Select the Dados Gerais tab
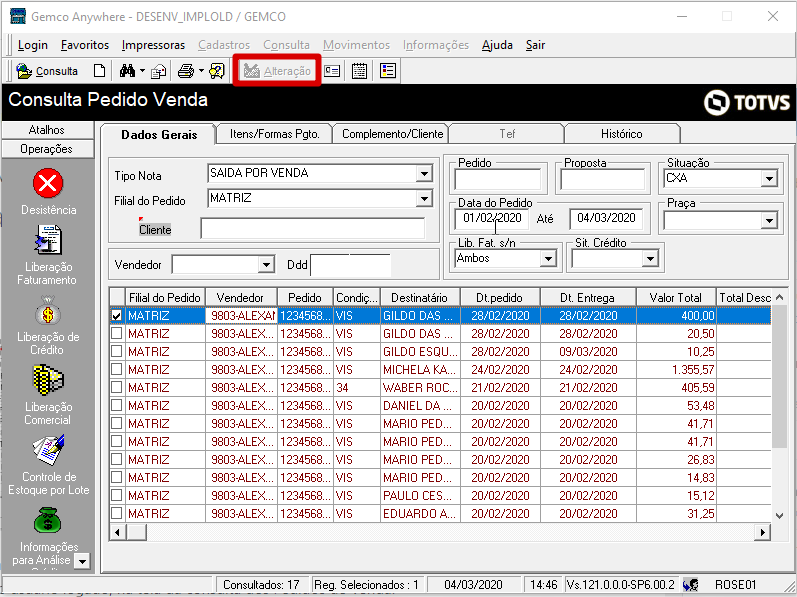 tap(159, 135)
